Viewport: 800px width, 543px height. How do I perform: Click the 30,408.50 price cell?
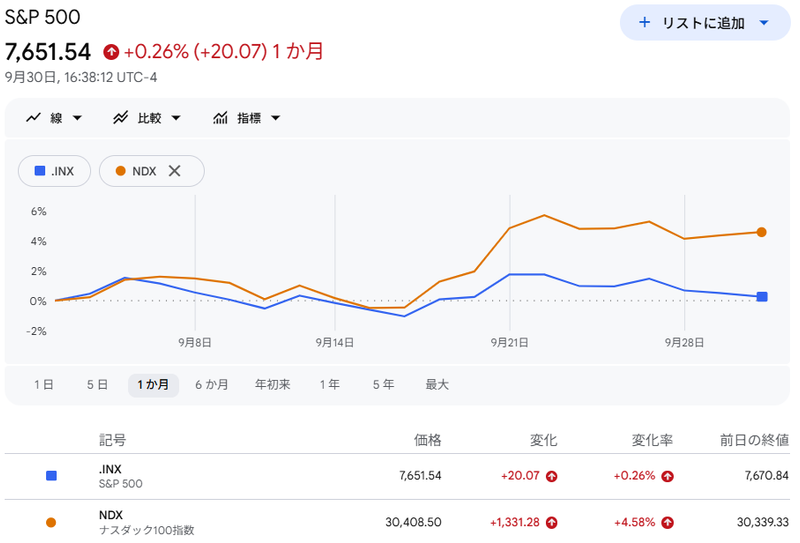pyautogui.click(x=413, y=522)
